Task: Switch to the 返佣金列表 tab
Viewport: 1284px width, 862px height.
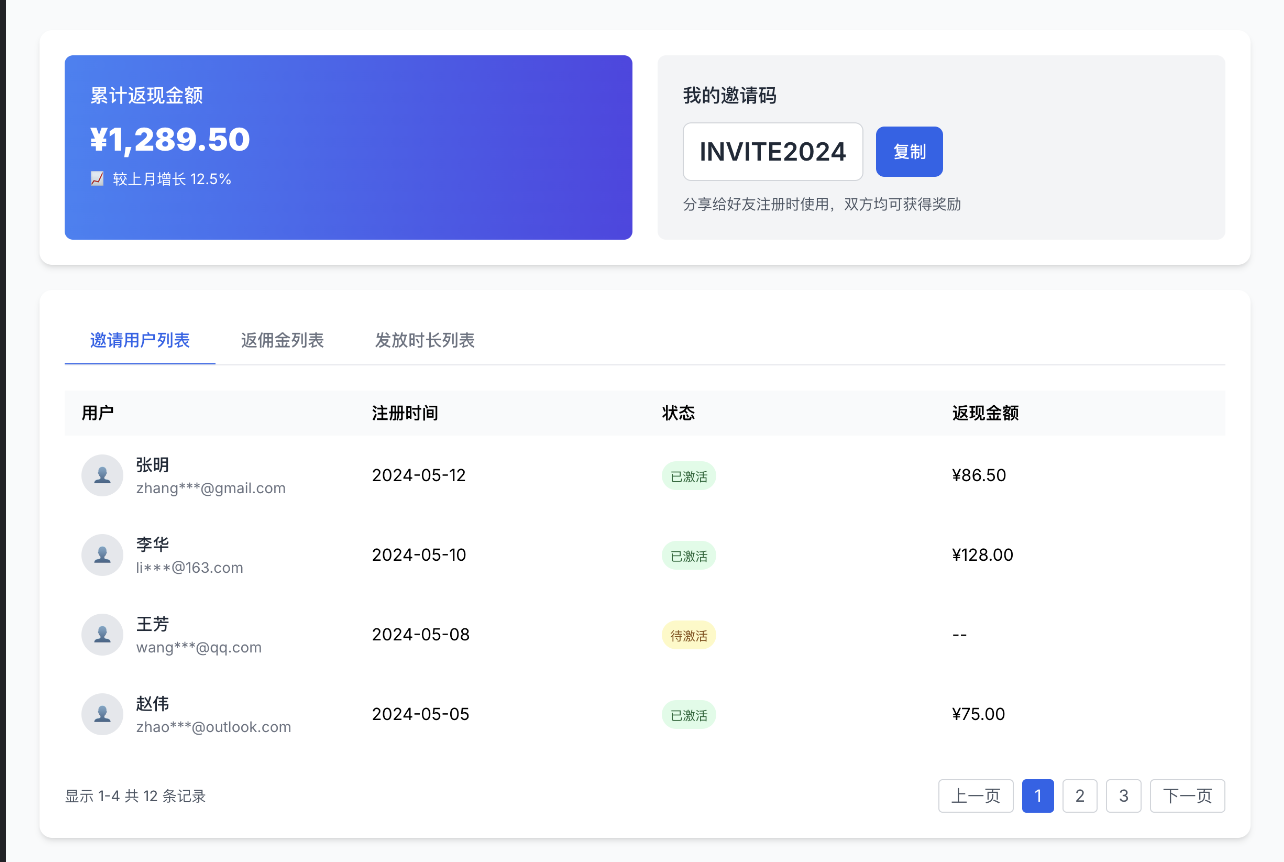Action: point(281,340)
